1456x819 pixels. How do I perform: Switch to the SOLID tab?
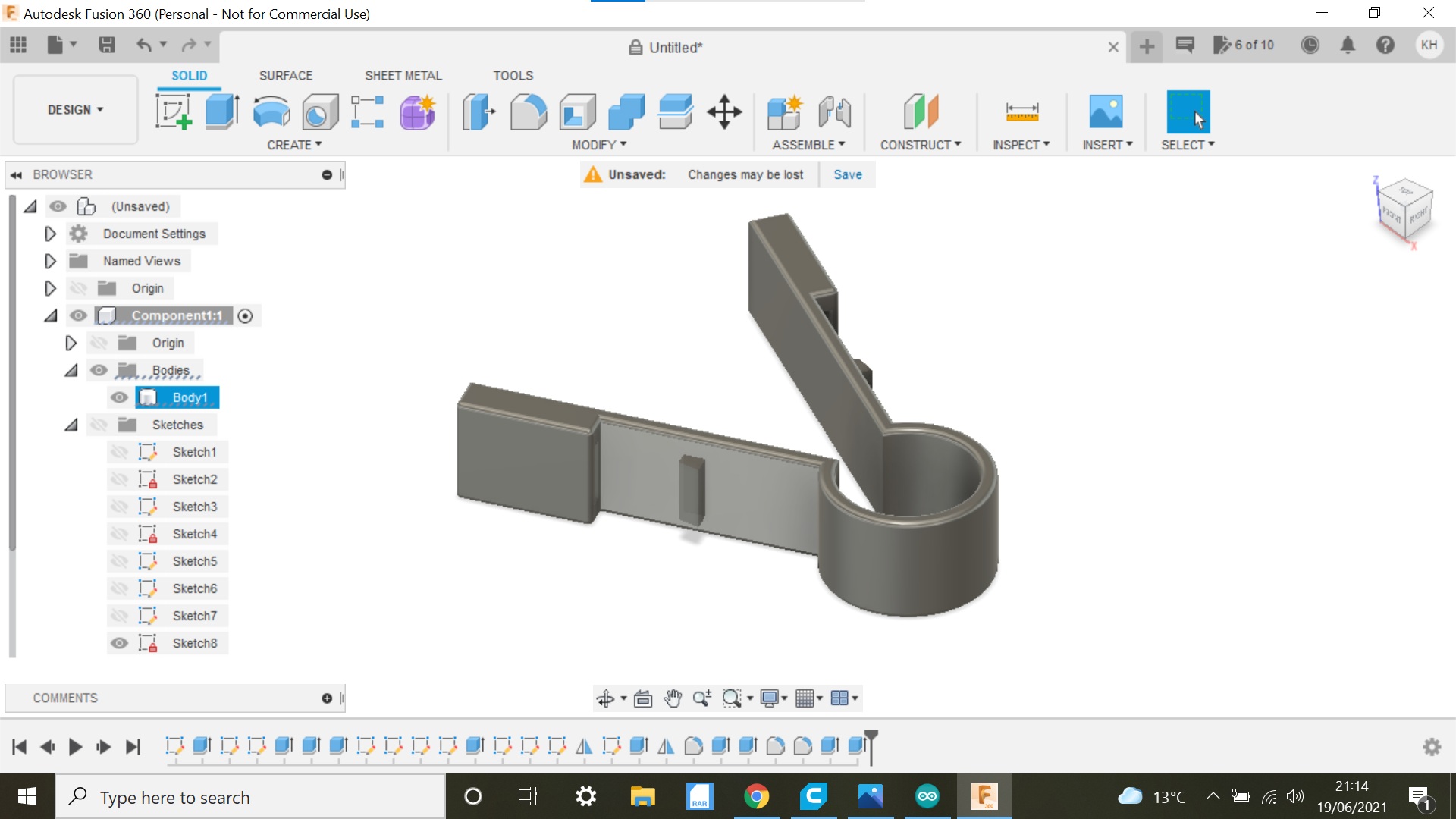pos(189,76)
